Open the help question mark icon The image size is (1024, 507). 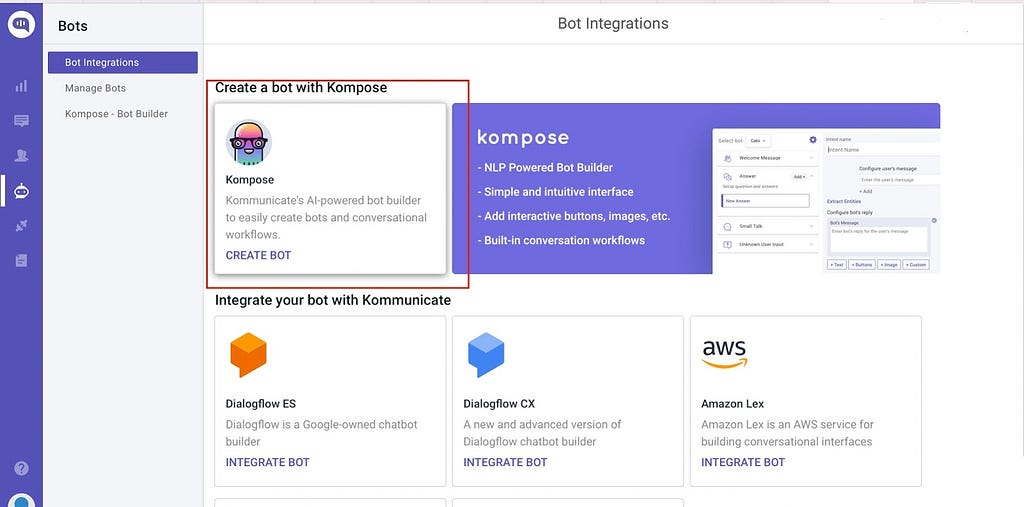(22, 468)
